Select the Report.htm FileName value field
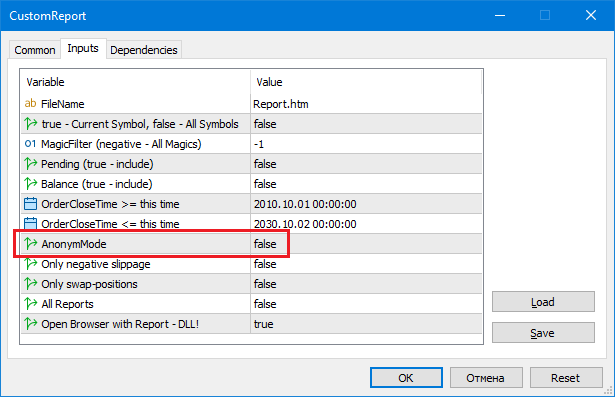This screenshot has width=615, height=397. 366,104
